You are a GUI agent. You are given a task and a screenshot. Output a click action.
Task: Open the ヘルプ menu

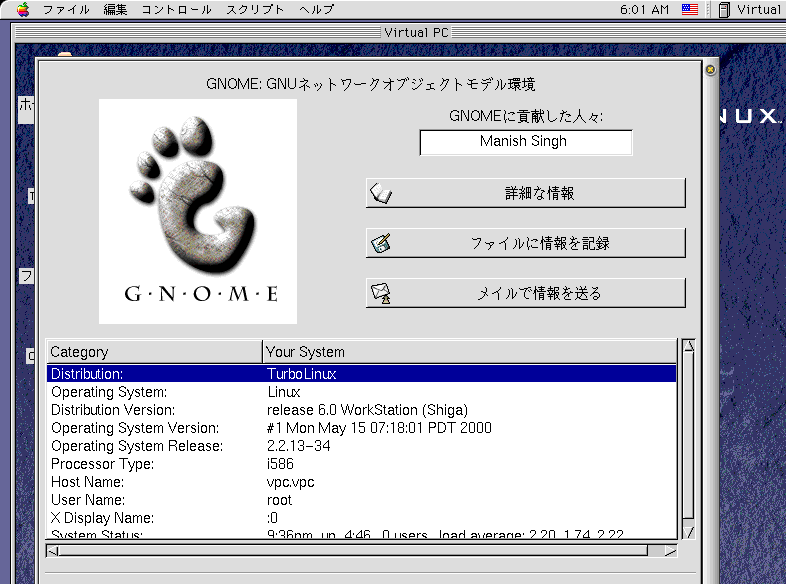point(316,9)
